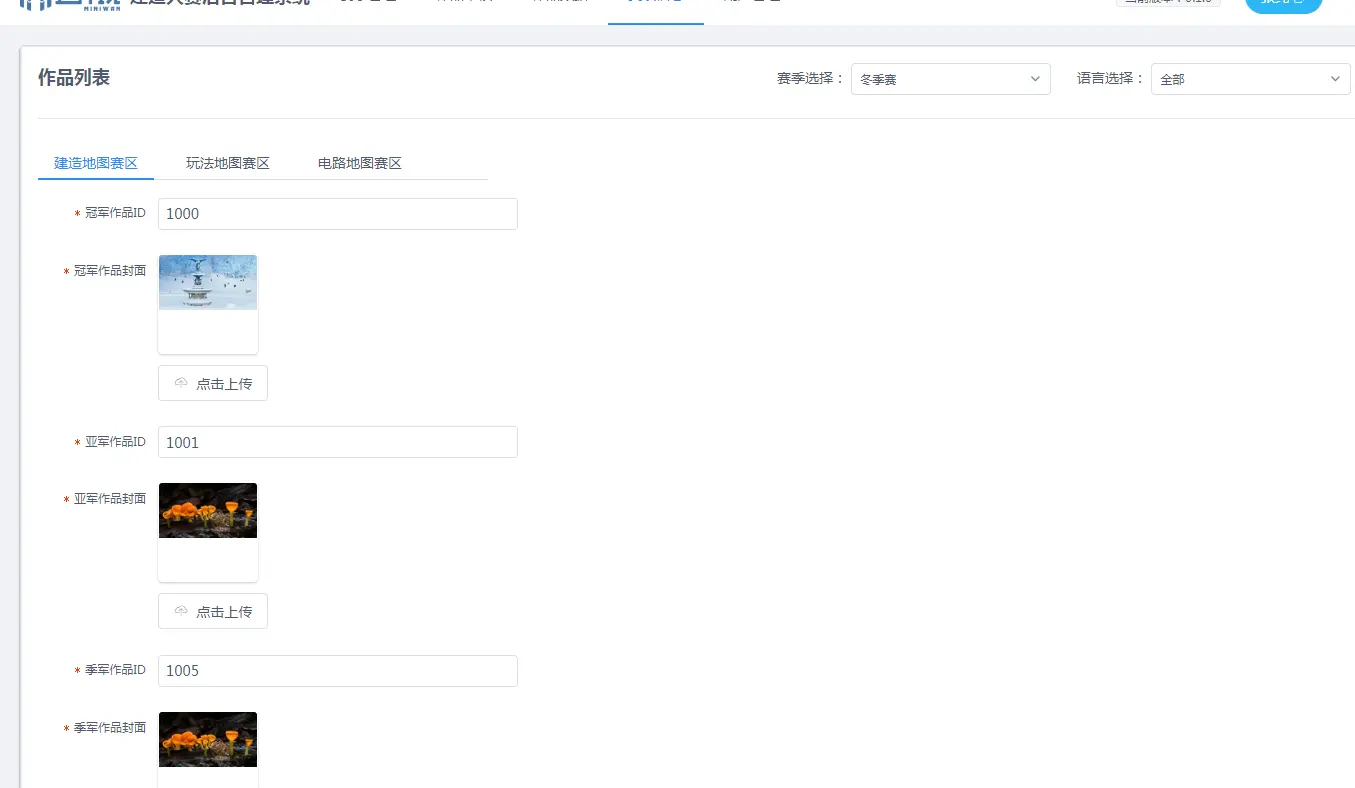Open the 冠军作品封面 snowy fountain thumbnail
The height and width of the screenshot is (788, 1355).
[x=208, y=283]
